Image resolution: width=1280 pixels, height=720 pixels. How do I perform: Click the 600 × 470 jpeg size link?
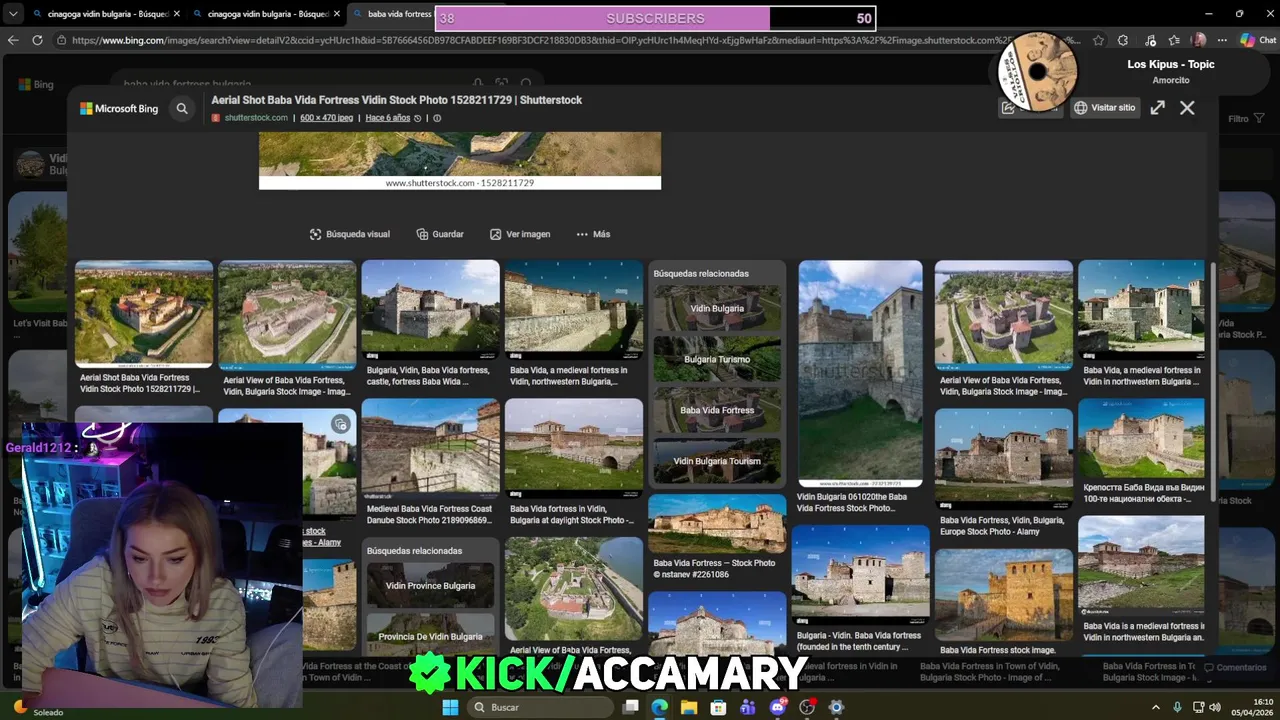point(327,118)
